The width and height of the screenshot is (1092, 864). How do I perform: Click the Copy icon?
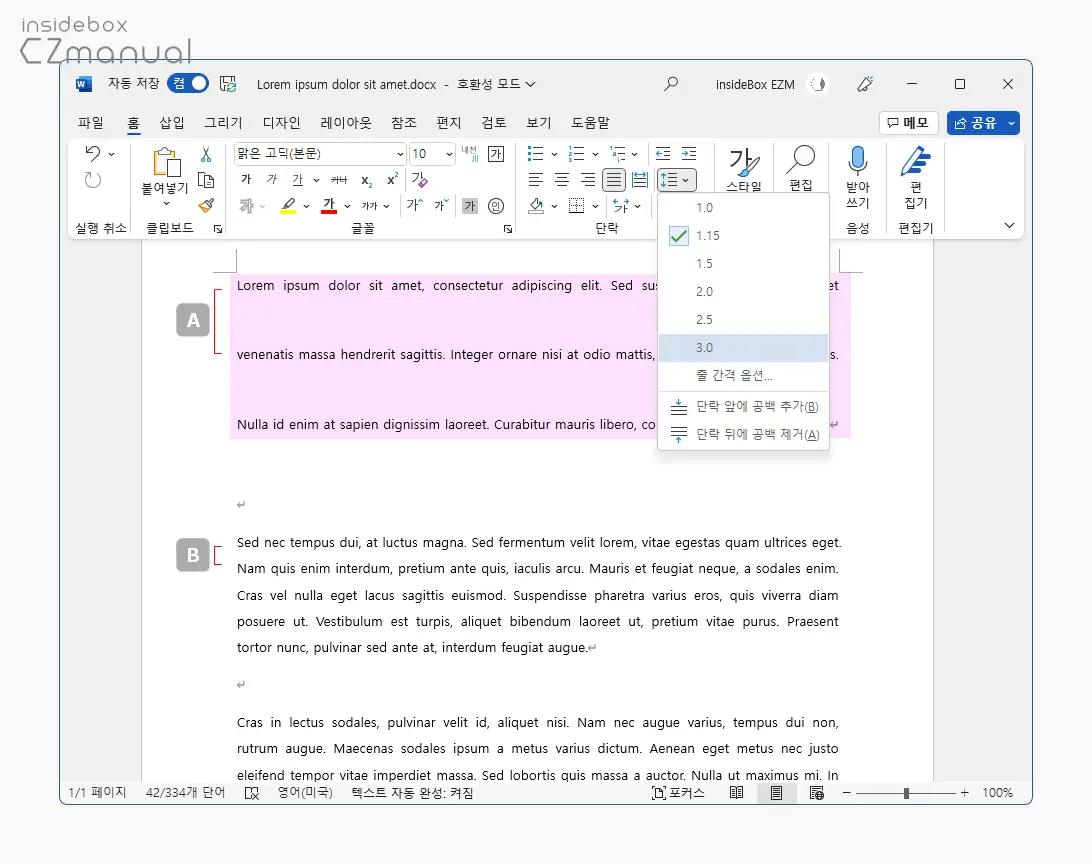tap(206, 180)
